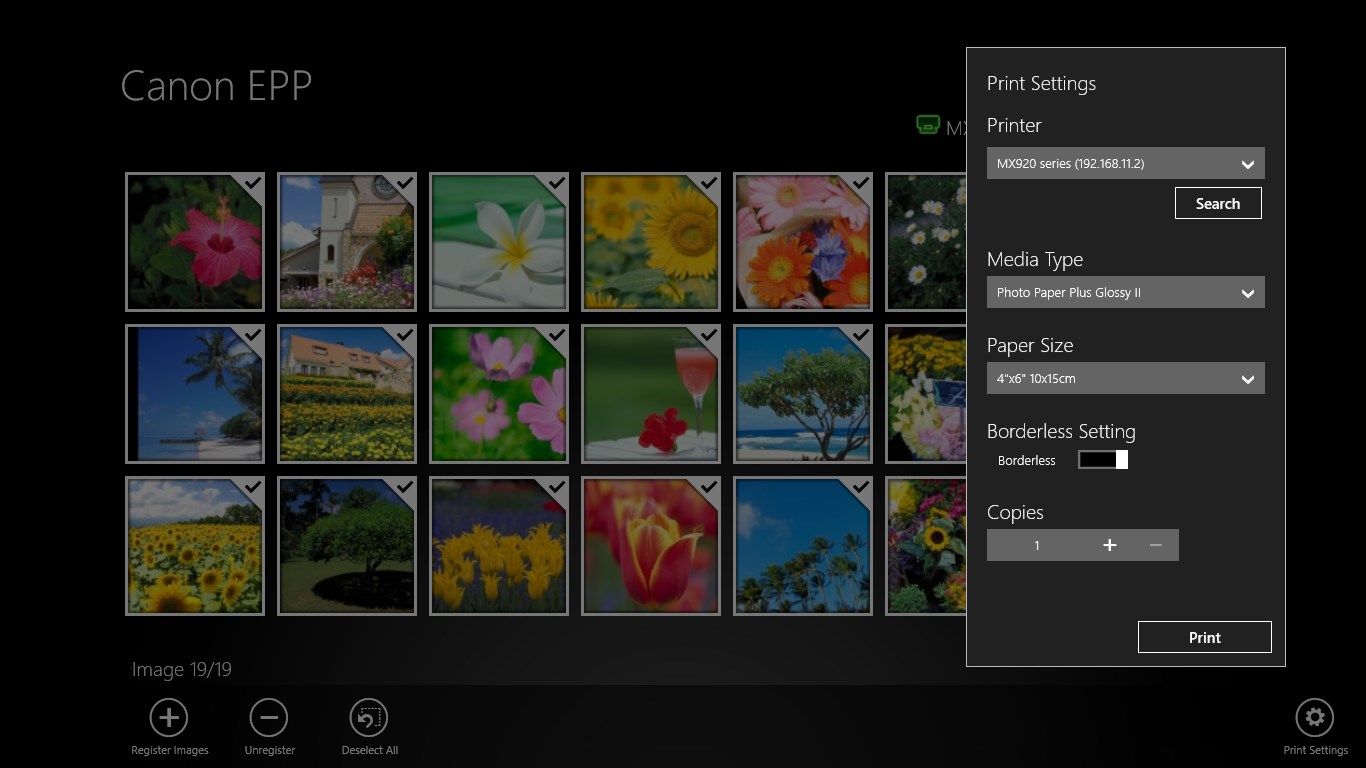The image size is (1366, 768).
Task: Click the green printer status icon
Action: pyautogui.click(x=928, y=126)
